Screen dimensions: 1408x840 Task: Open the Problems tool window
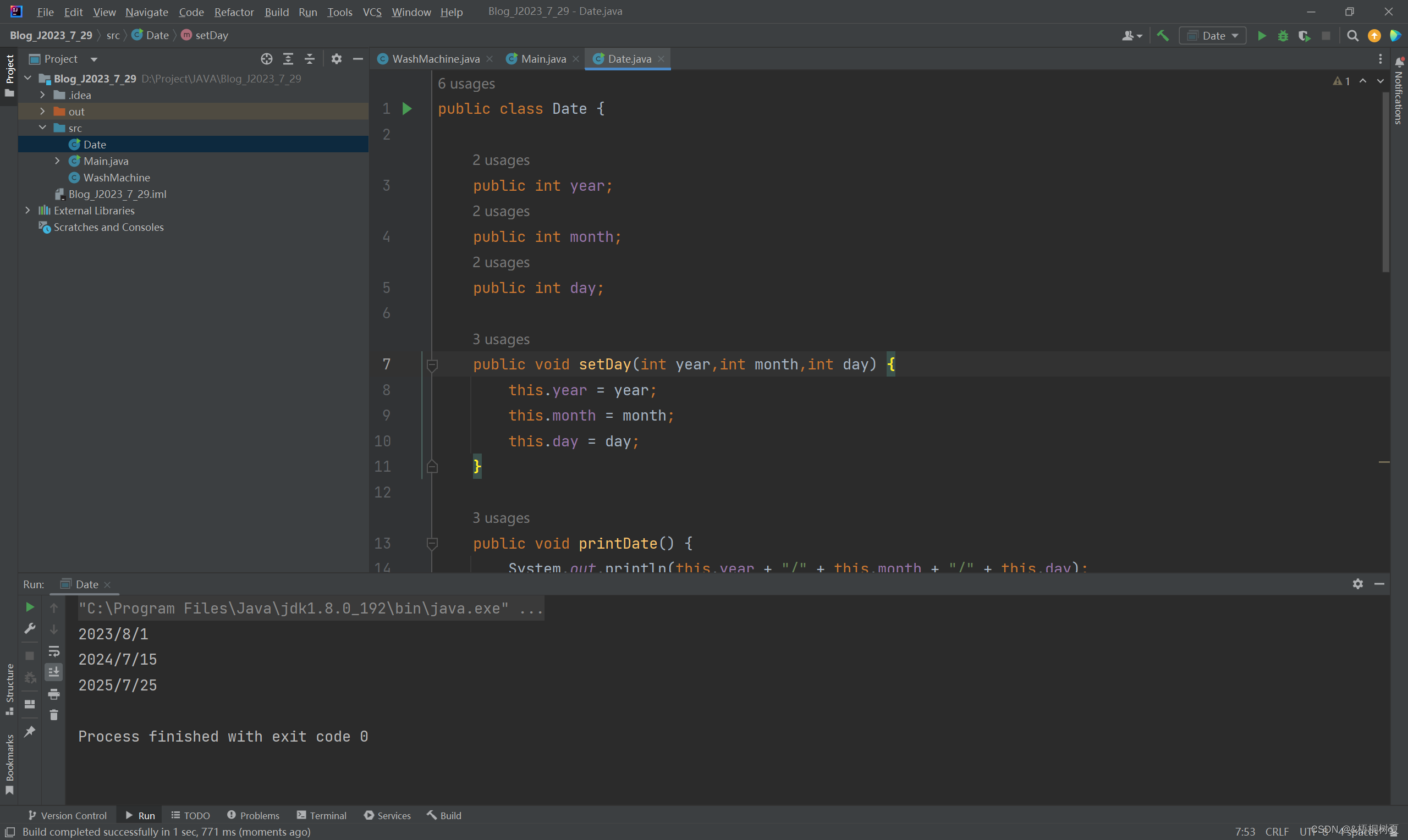click(253, 815)
